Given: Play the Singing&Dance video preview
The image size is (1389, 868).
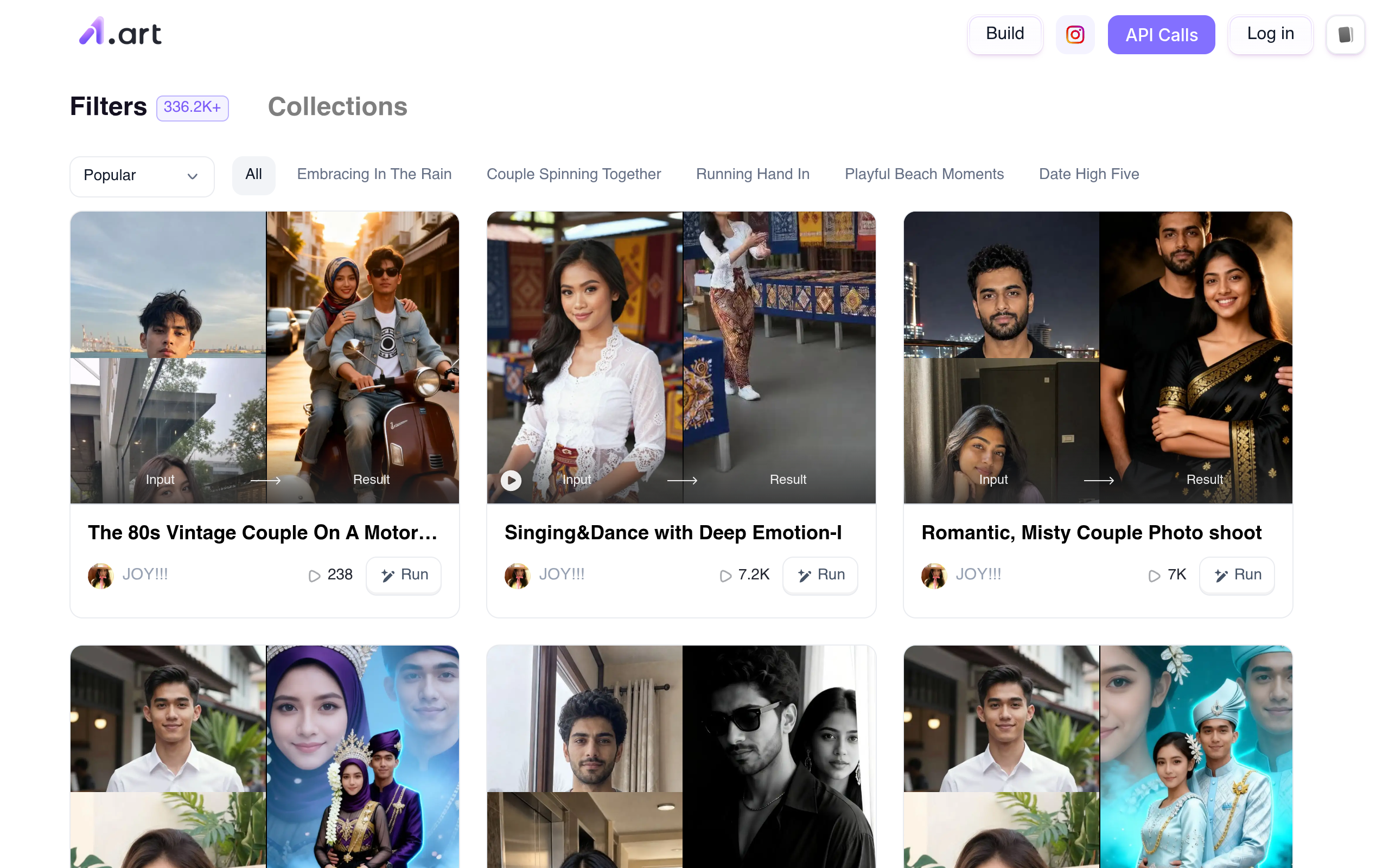Looking at the screenshot, I should 511,480.
